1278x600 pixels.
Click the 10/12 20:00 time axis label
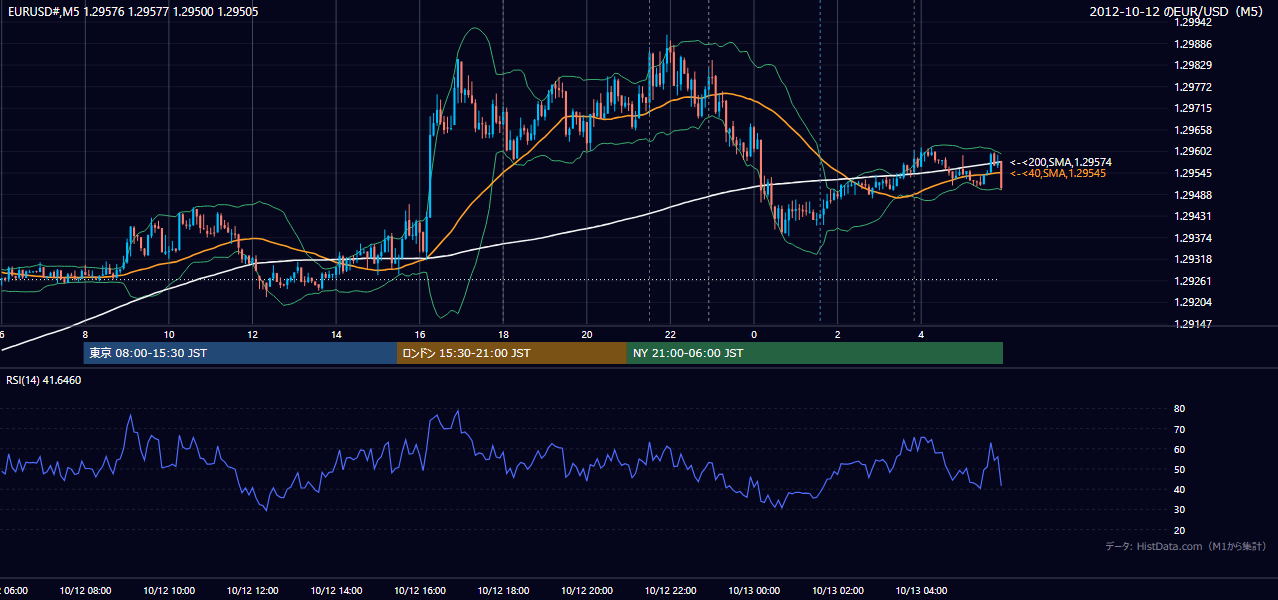coord(587,590)
